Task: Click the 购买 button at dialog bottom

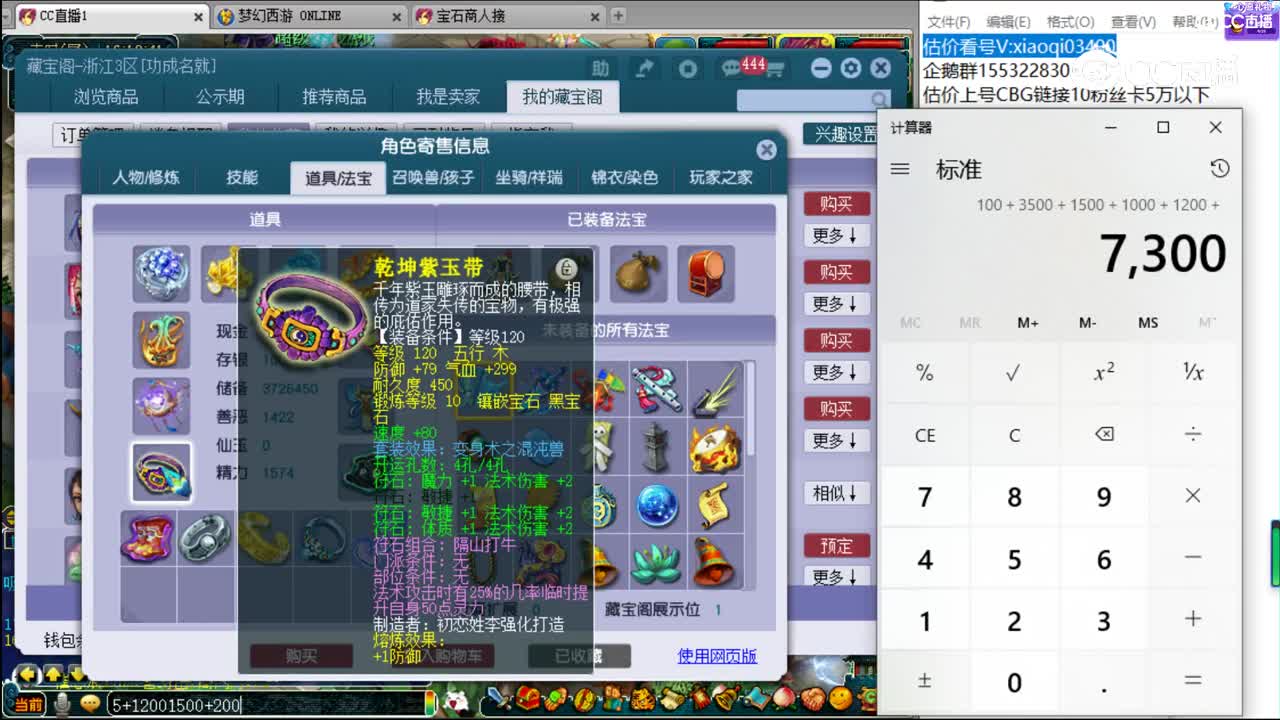Action: tap(300, 656)
